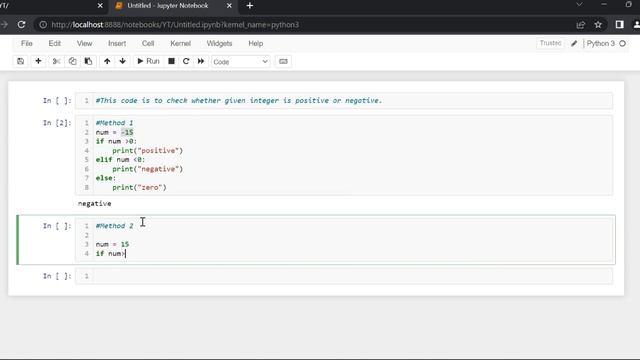Open the tab search chevron
The height and width of the screenshot is (360, 640).
(579, 4)
